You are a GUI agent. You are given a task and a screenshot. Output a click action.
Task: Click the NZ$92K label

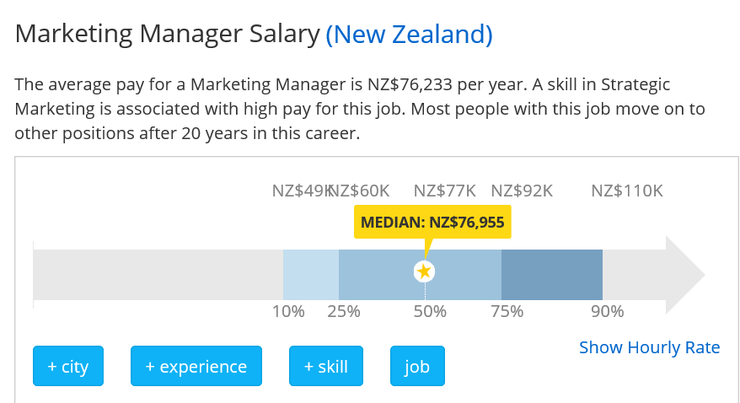pos(521,191)
